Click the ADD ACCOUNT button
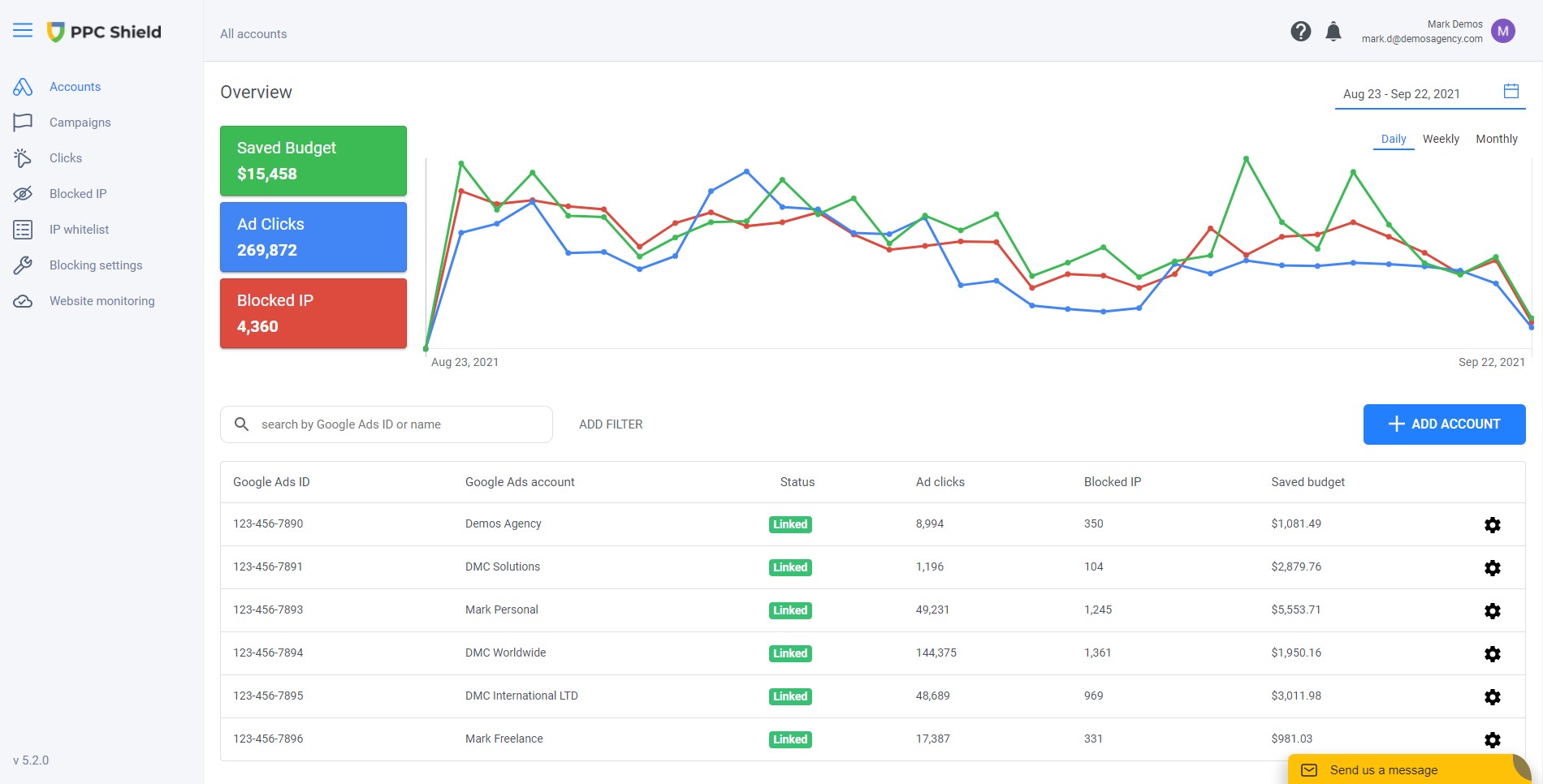The image size is (1543, 784). [x=1444, y=424]
